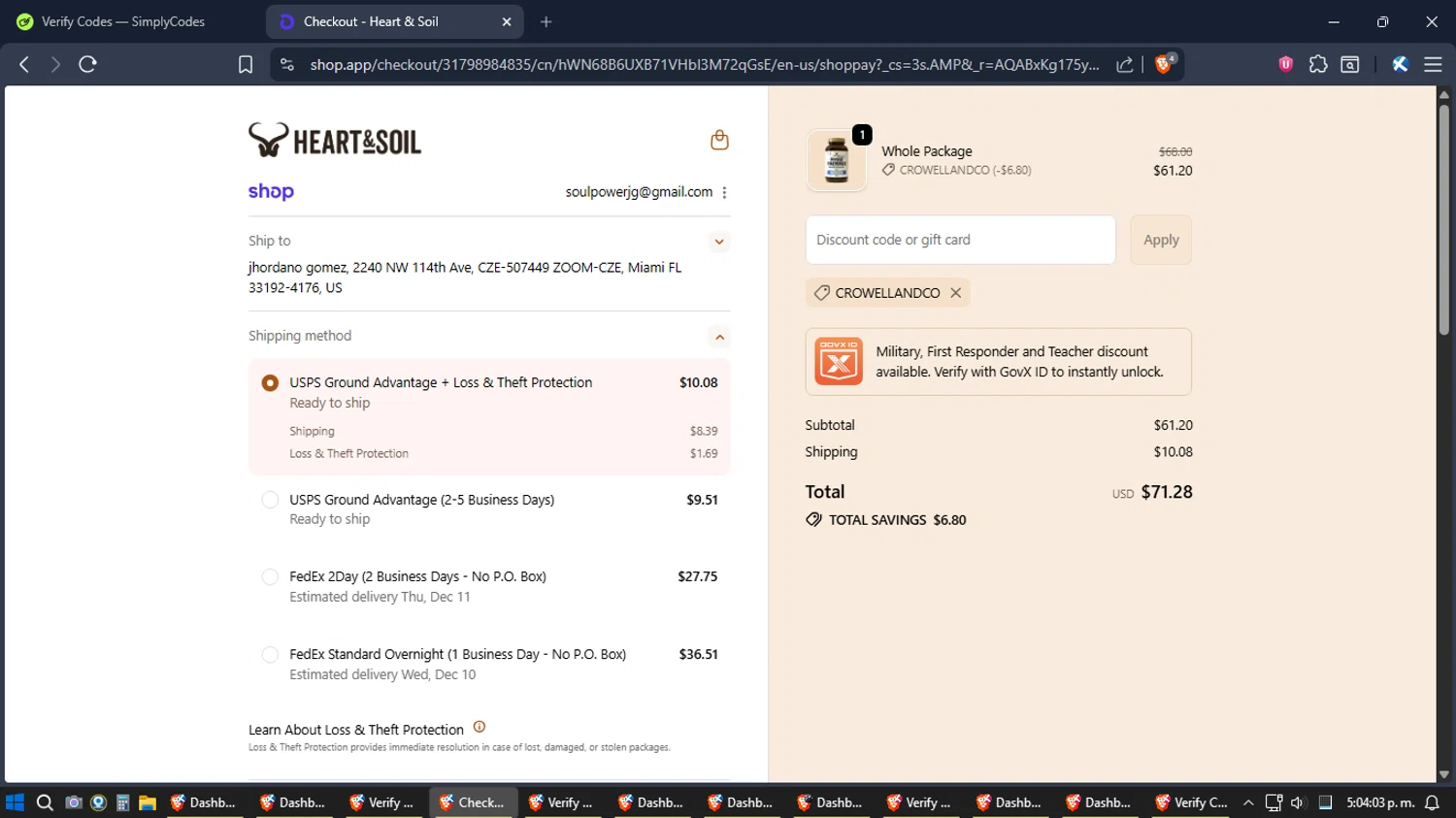Click the $36.51 overnight price

coord(699,654)
